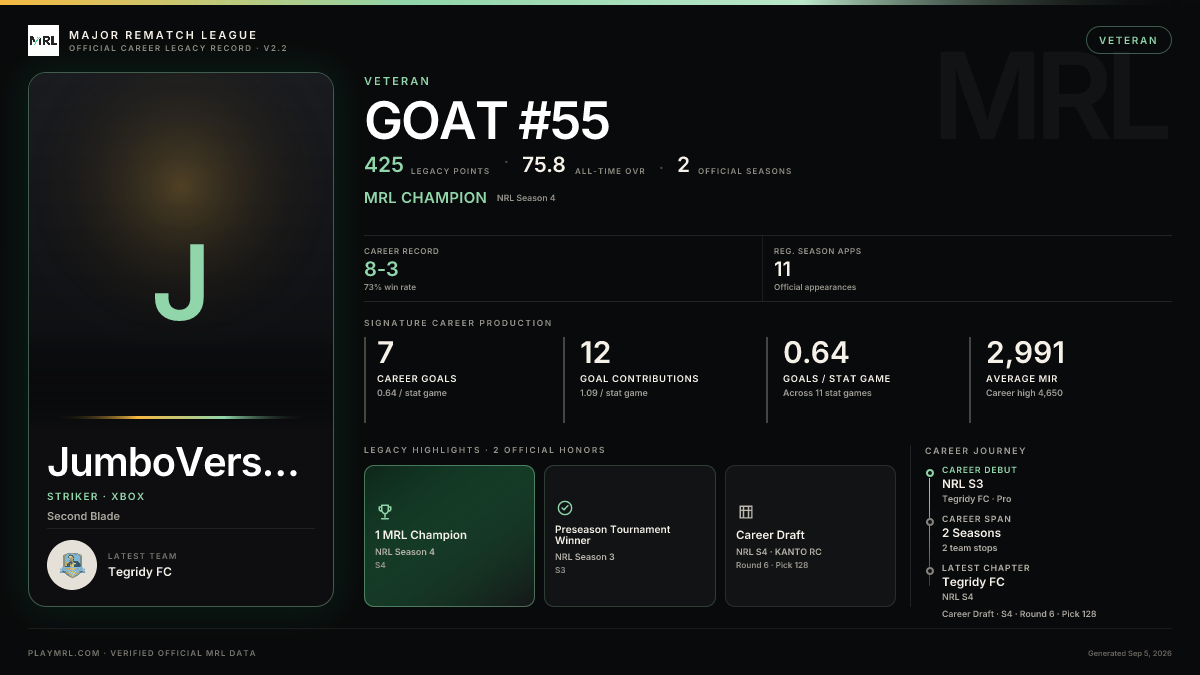Screen dimensions: 1200x675
Task: Click the gradient divider bar under avatar
Action: click(x=181, y=417)
